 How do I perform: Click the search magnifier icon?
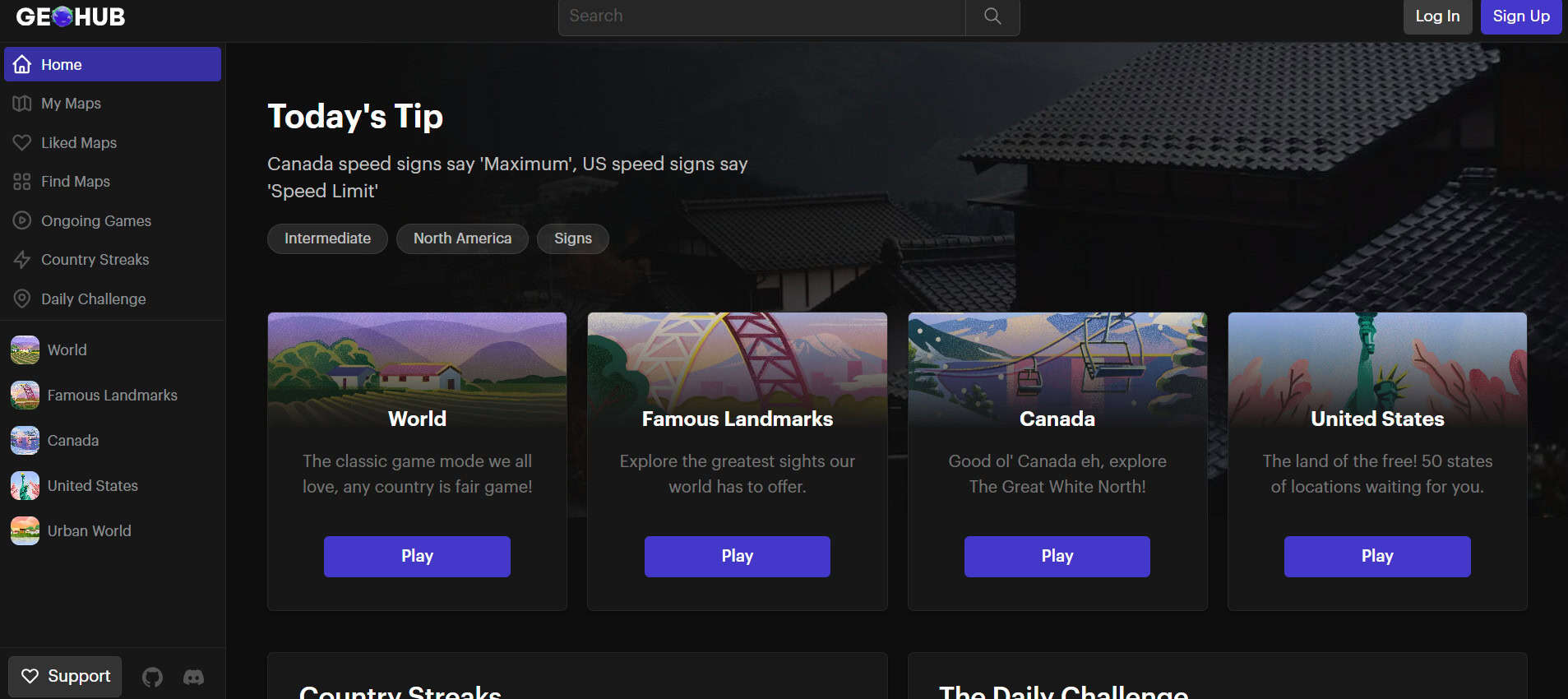tap(992, 16)
